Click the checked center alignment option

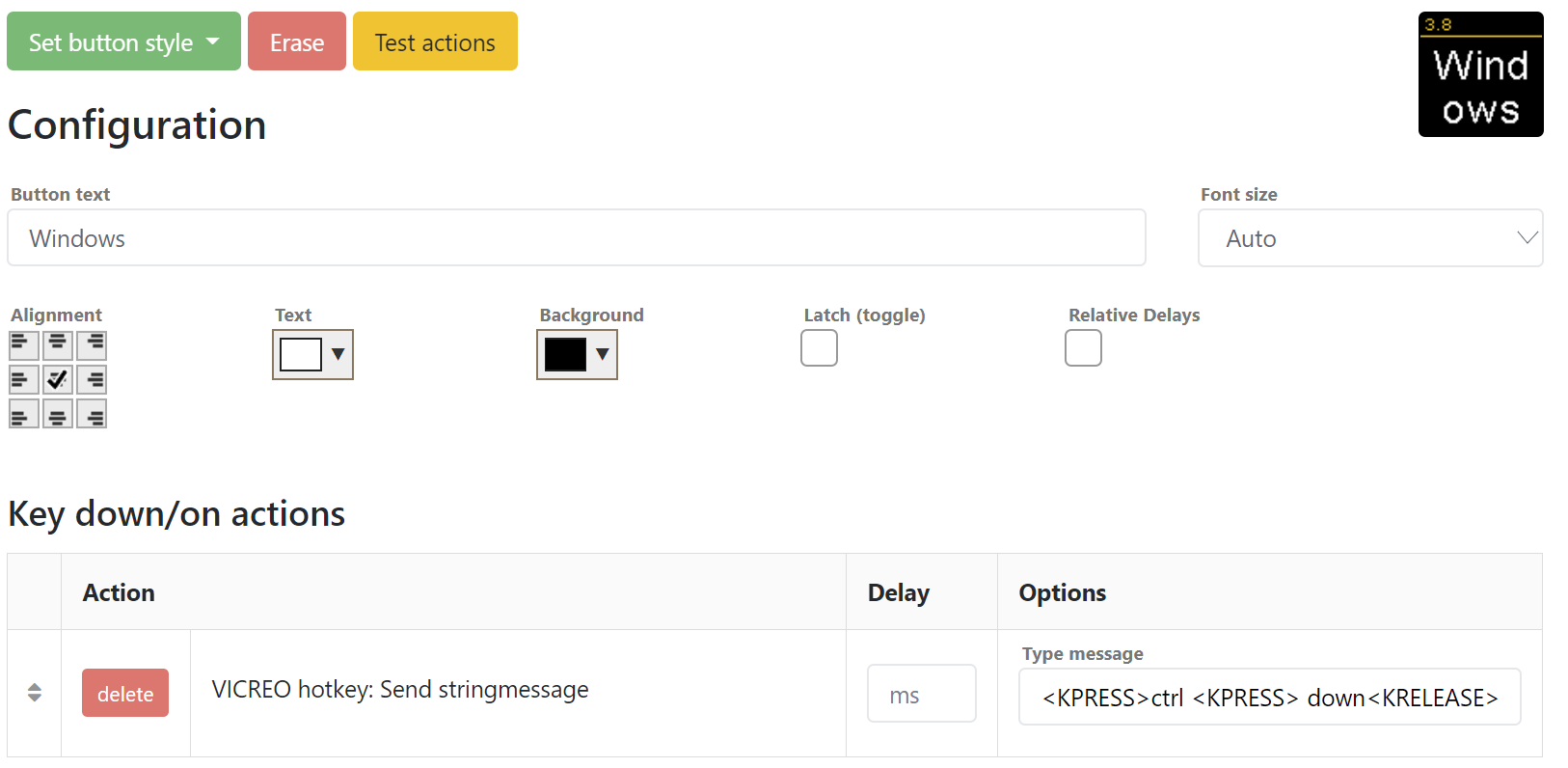[58, 379]
